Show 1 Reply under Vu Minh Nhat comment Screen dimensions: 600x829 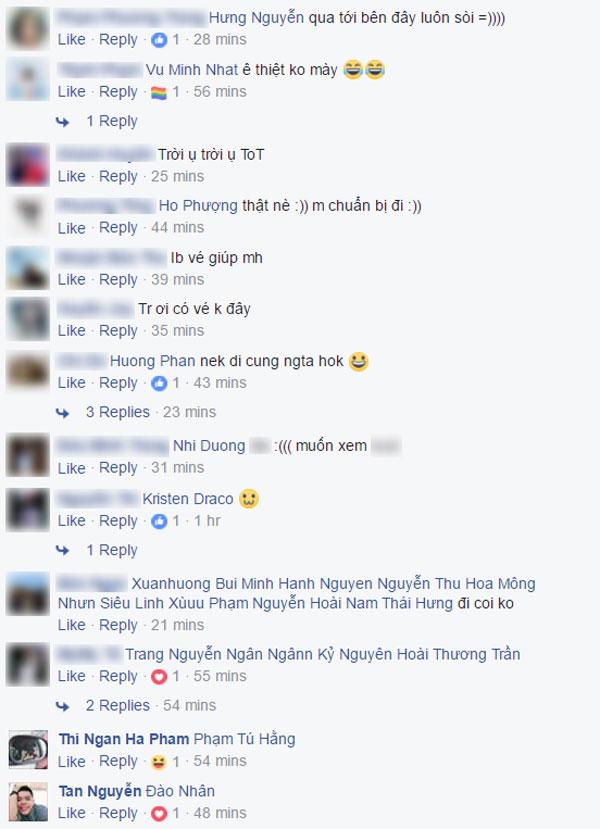[112, 121]
